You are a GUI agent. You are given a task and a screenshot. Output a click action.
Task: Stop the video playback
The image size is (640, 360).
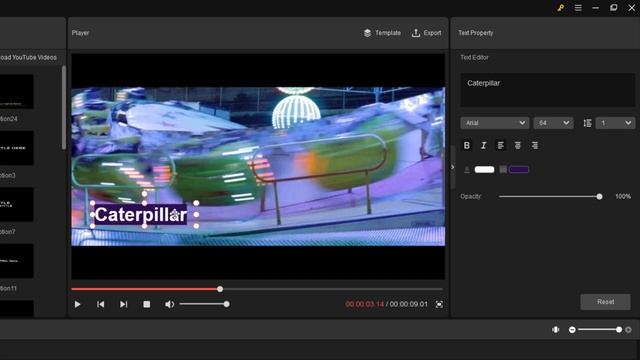point(147,304)
